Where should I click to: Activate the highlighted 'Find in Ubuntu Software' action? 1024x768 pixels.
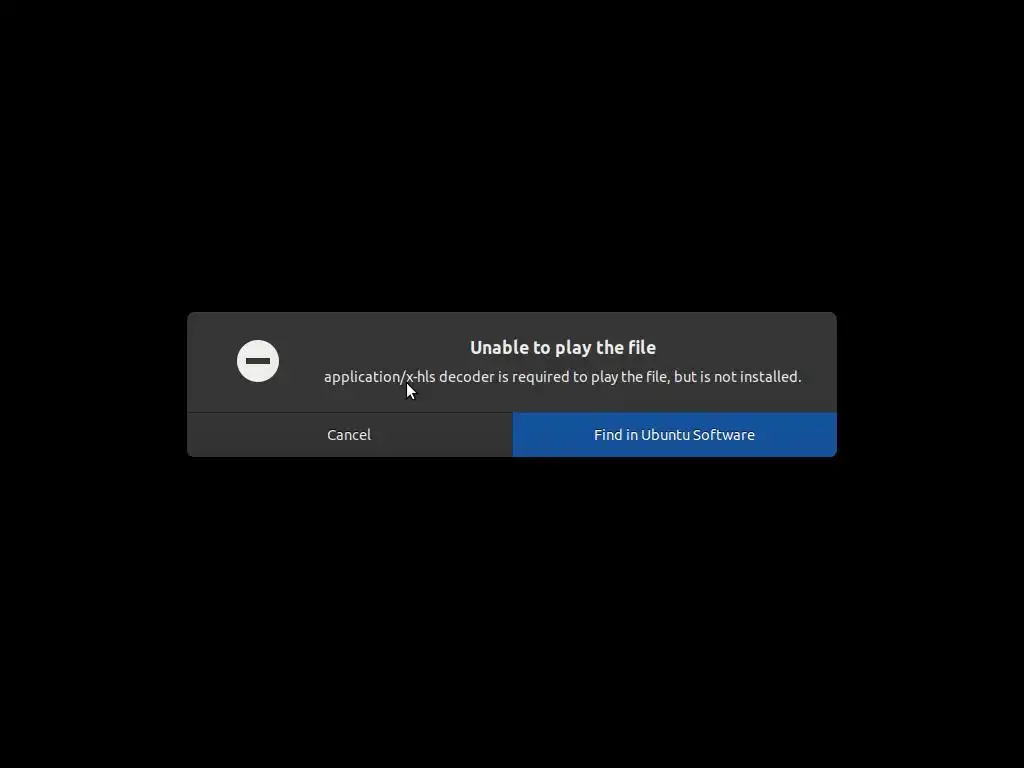click(x=675, y=435)
